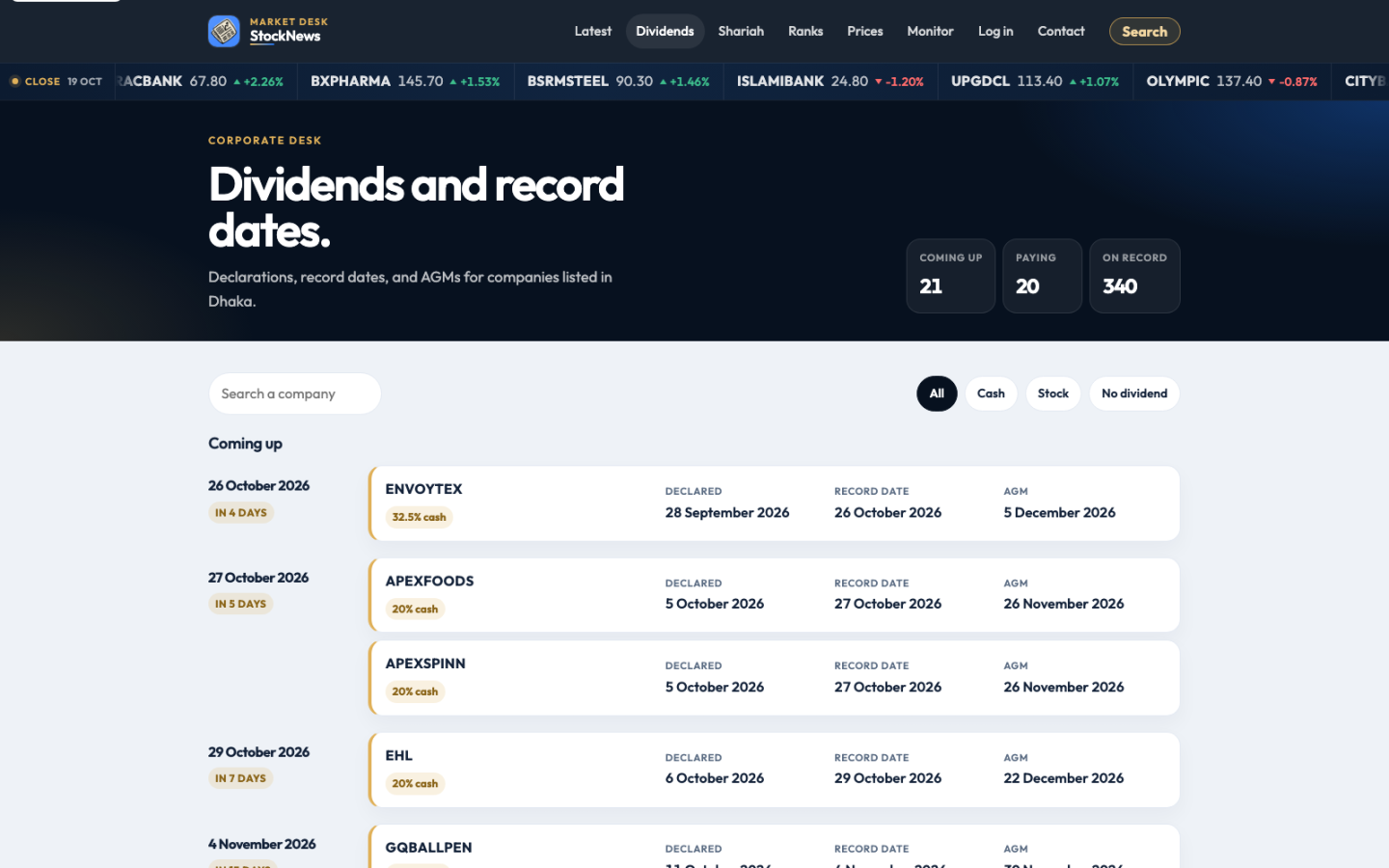Click the StockNews newspaper logo icon
Screen dimensions: 1389x868
coord(224,31)
